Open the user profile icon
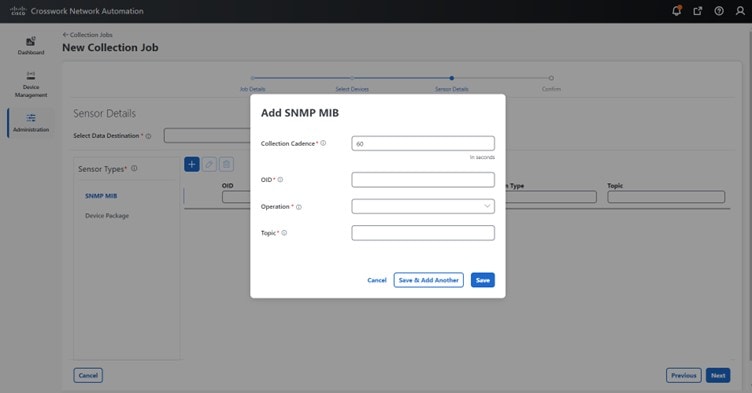The height and width of the screenshot is (393, 752). pyautogui.click(x=740, y=11)
